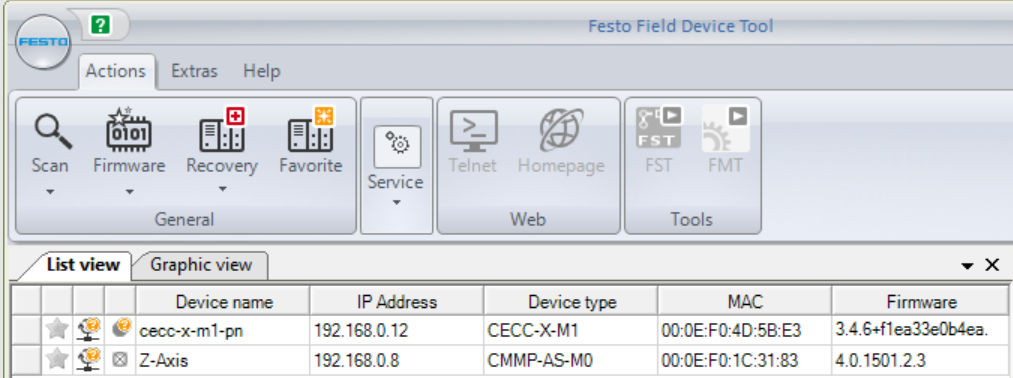1013x378 pixels.
Task: Click the Scan magnifier icon
Action: [x=53, y=131]
